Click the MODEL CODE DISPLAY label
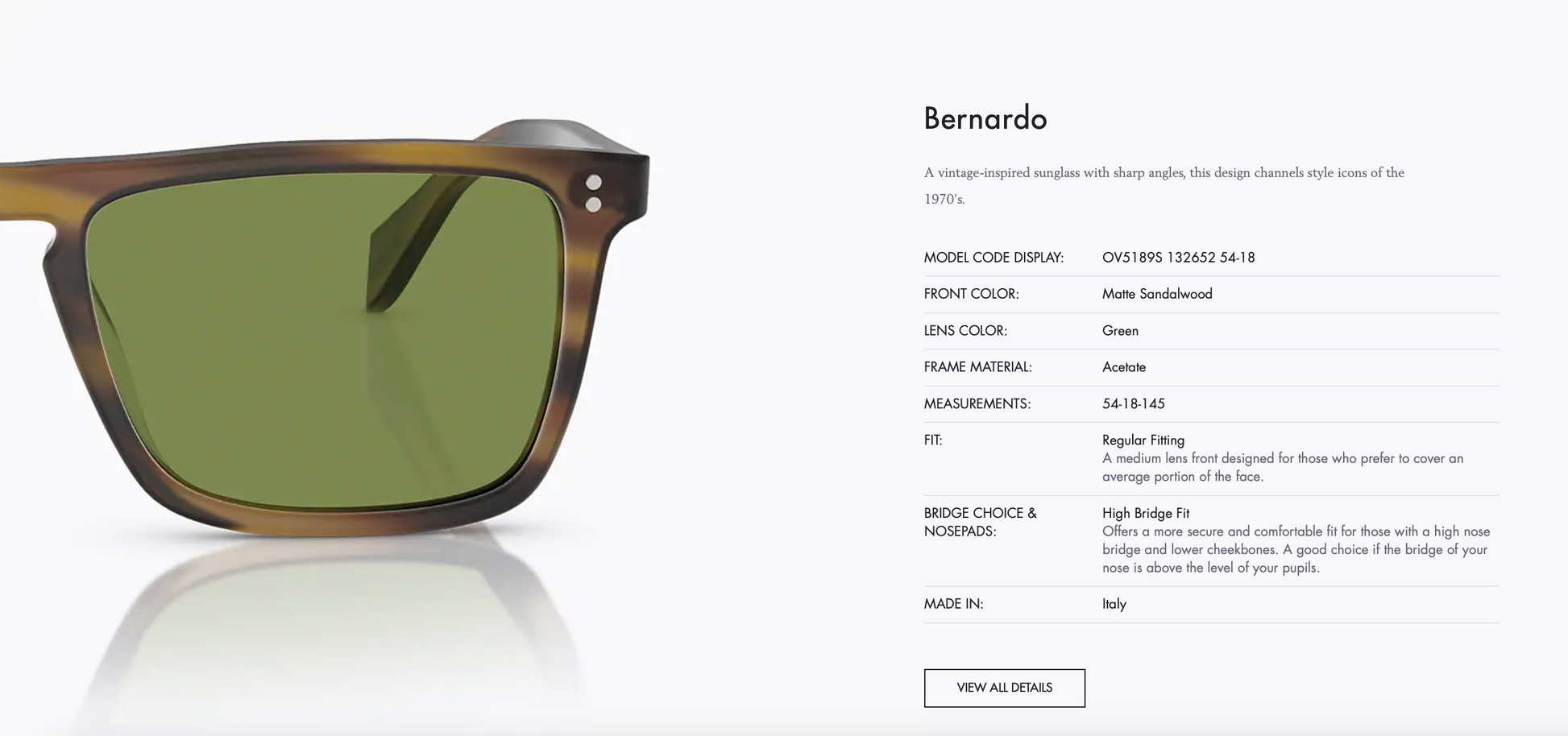 point(993,258)
